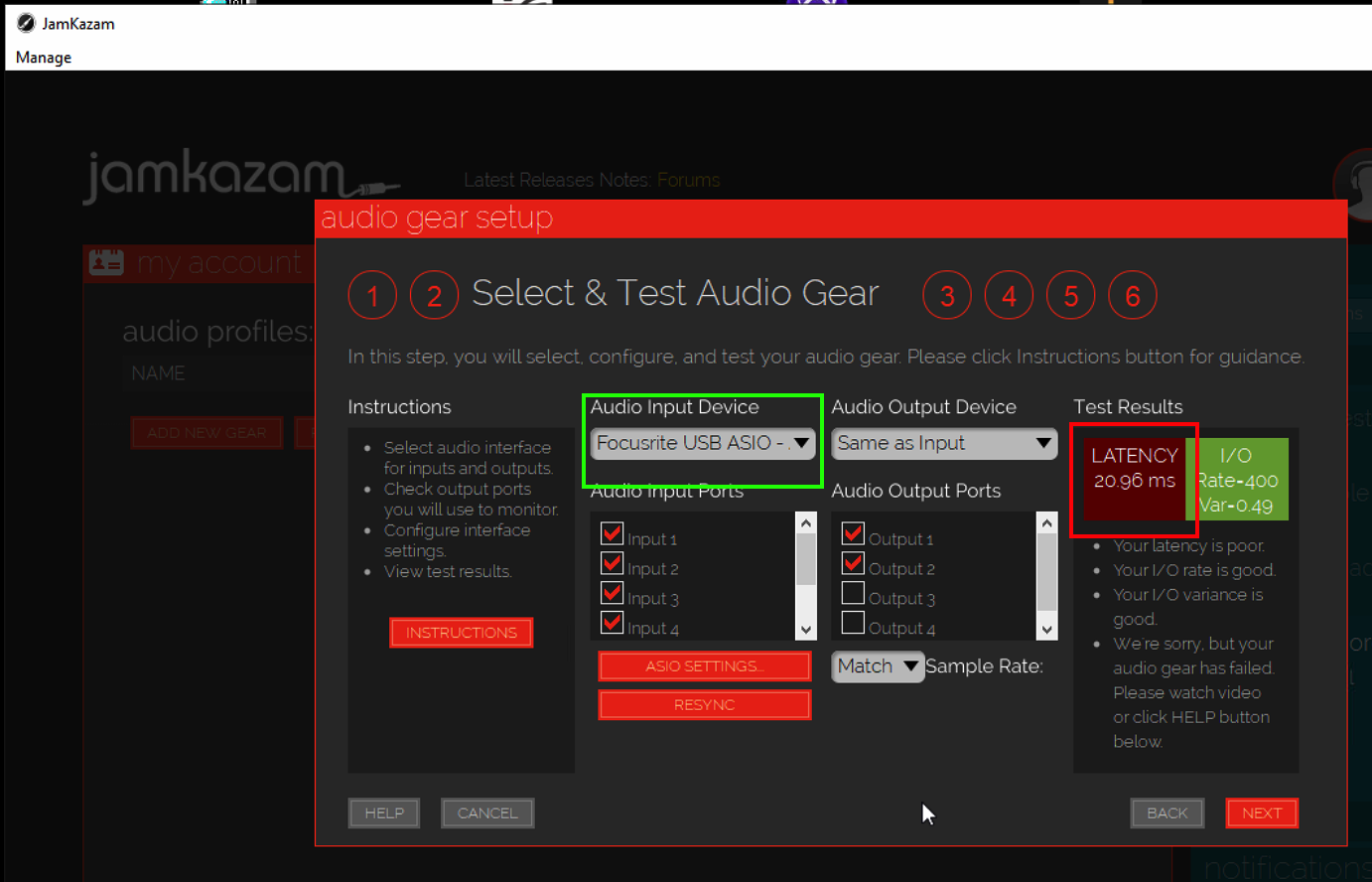Uncheck the Input 2 port checkbox
This screenshot has height=882, width=1372.
pos(613,564)
